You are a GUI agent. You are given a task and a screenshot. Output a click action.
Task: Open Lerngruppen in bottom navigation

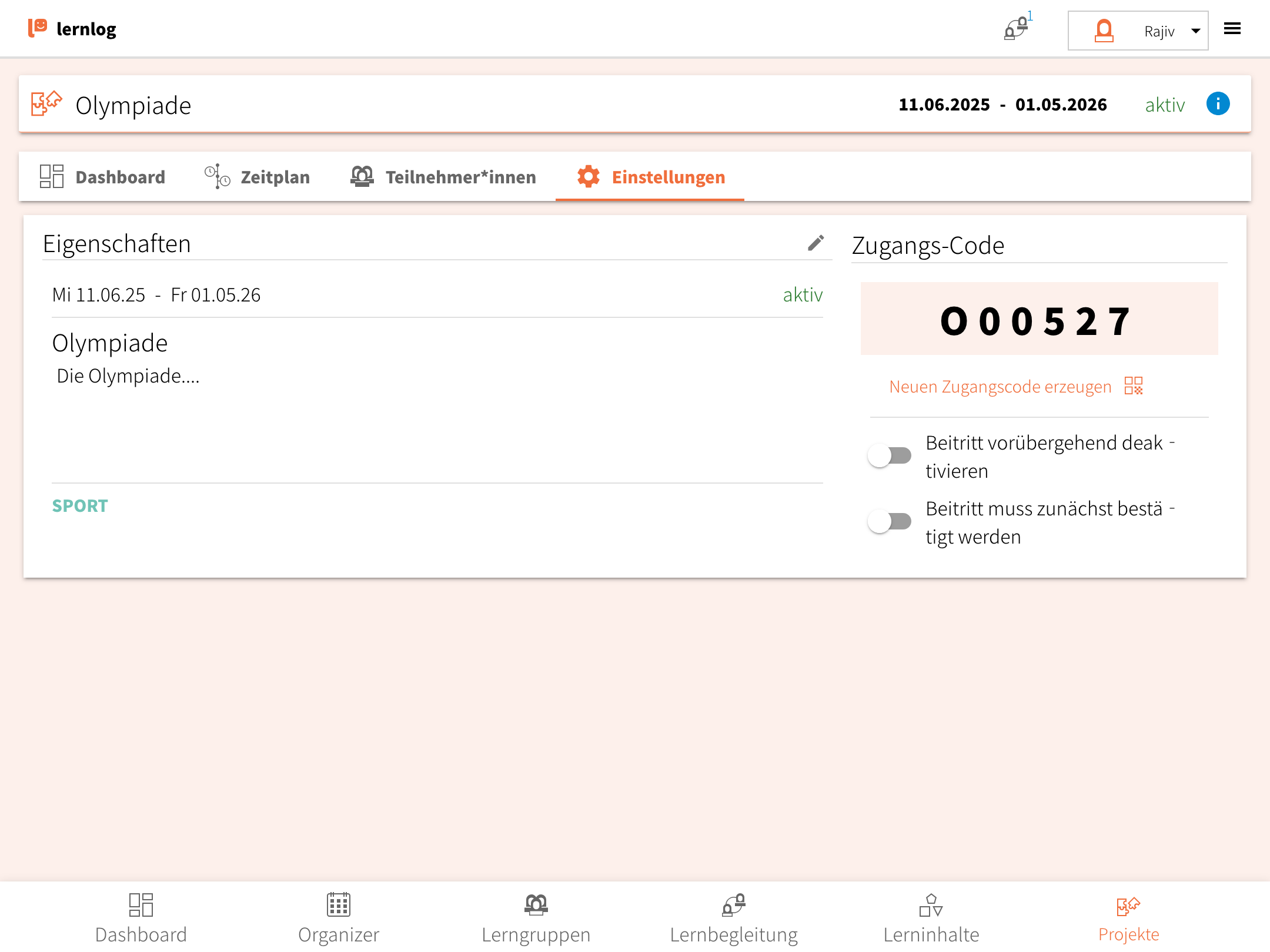536,918
